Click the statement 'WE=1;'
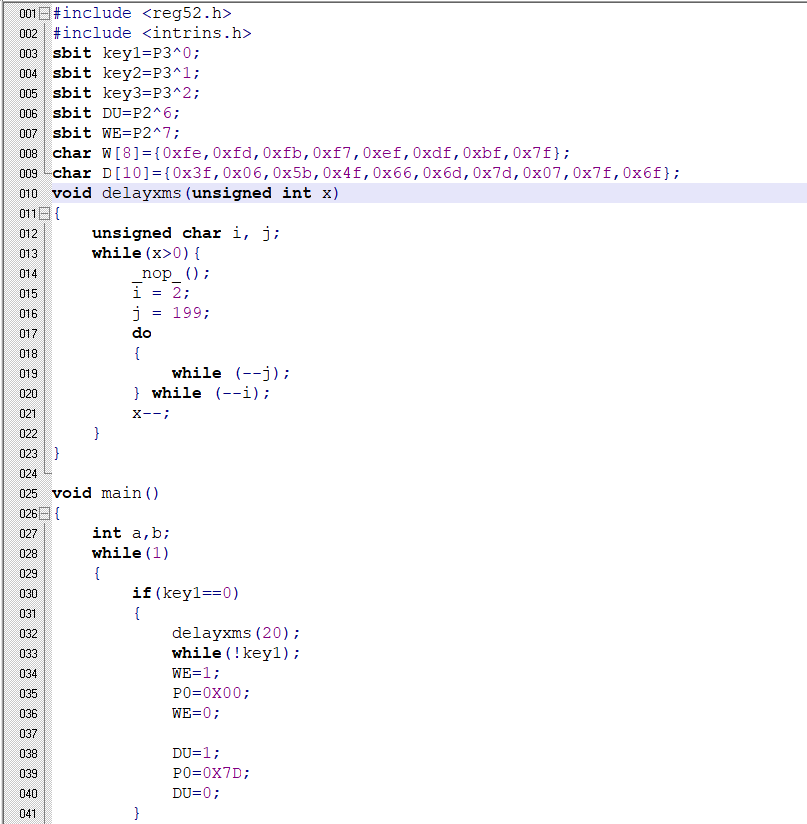 click(196, 673)
